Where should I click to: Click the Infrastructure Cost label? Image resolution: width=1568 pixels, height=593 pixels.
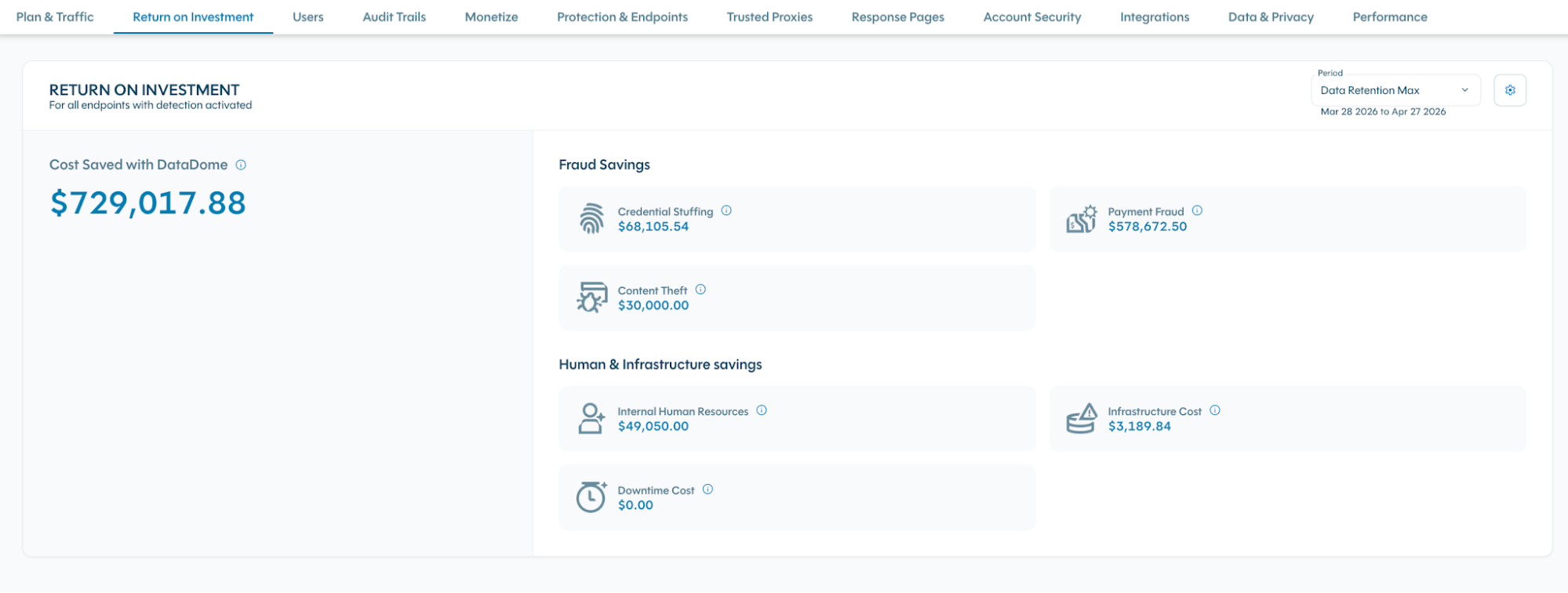click(x=1155, y=411)
